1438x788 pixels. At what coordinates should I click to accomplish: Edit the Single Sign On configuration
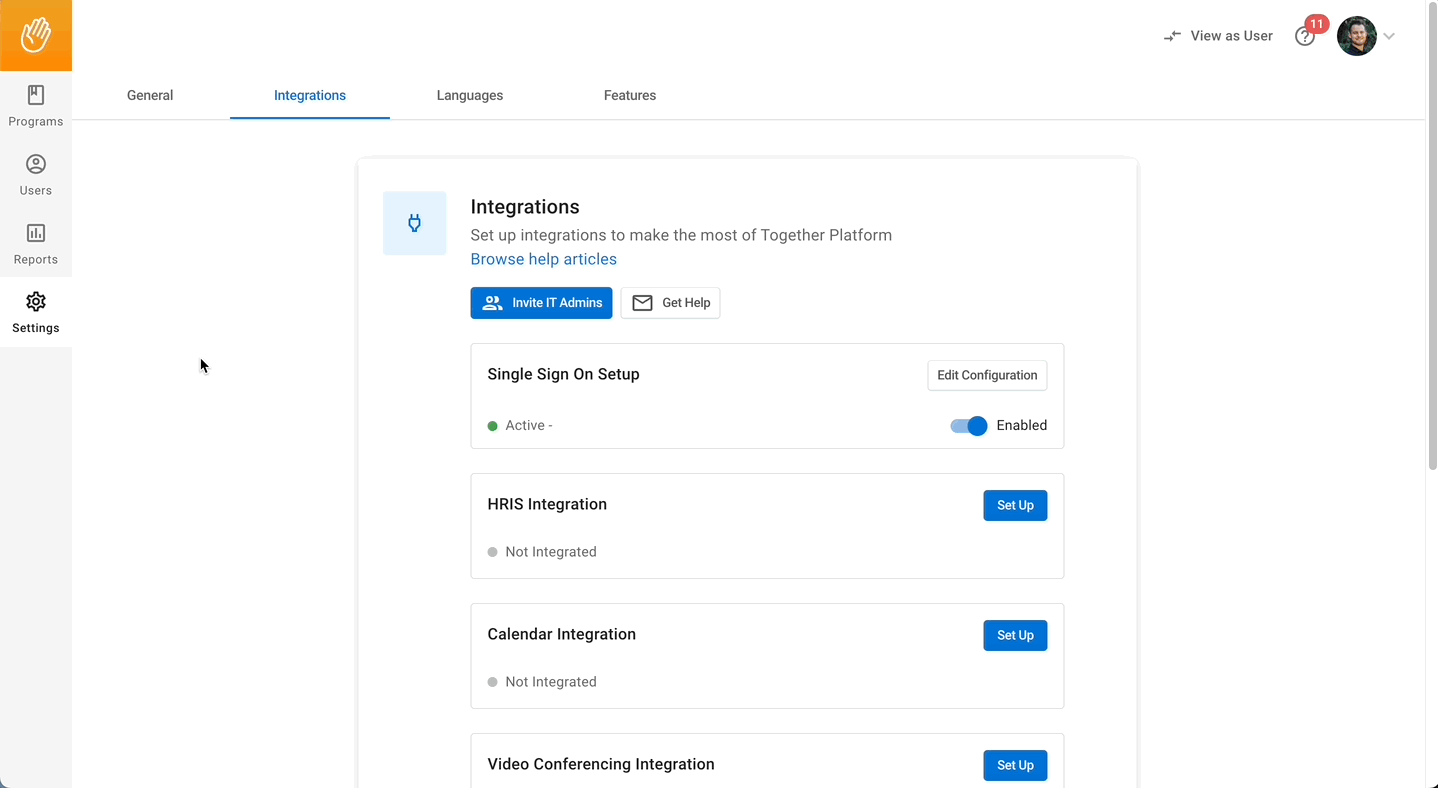pyautogui.click(x=987, y=375)
